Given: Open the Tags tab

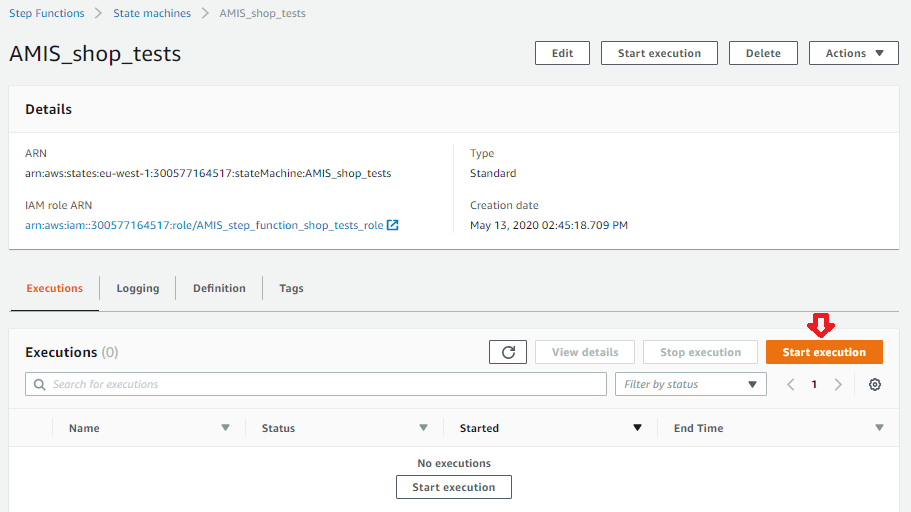Looking at the screenshot, I should (291, 288).
